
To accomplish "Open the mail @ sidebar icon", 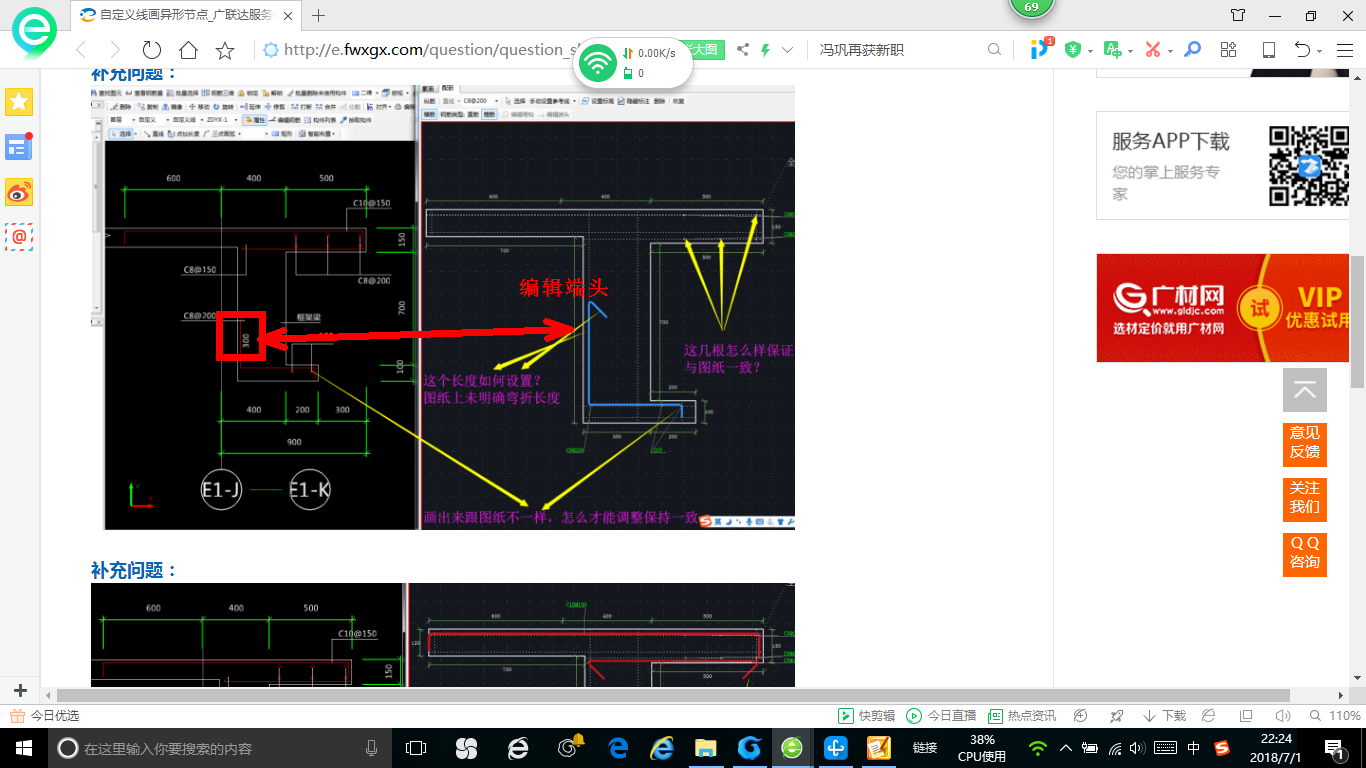I will 19,237.
